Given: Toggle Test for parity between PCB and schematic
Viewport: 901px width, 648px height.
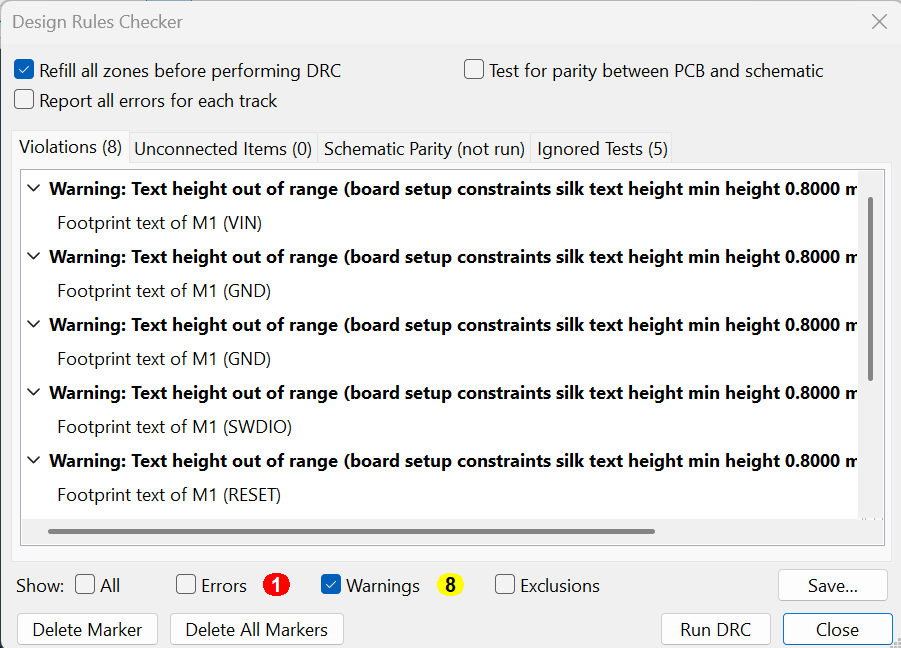Looking at the screenshot, I should click(474, 70).
